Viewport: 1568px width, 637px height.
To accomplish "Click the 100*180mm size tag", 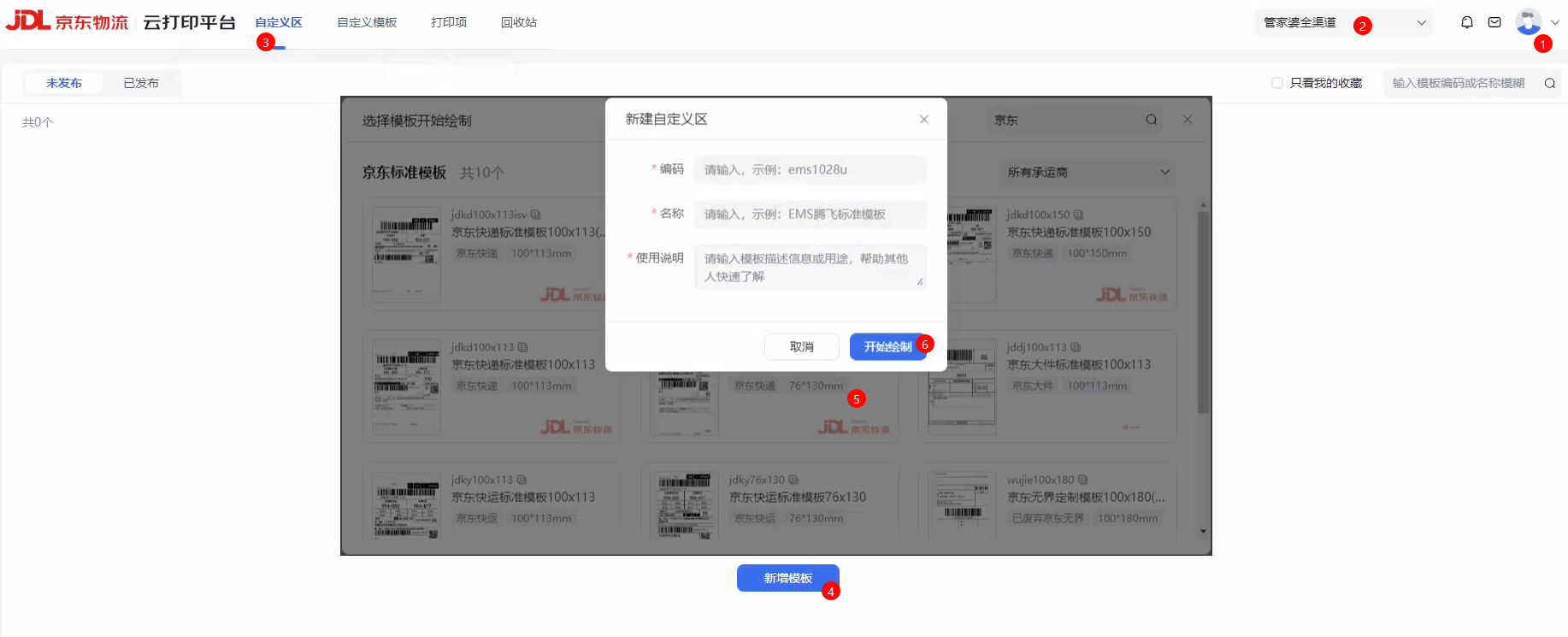I will (1128, 518).
